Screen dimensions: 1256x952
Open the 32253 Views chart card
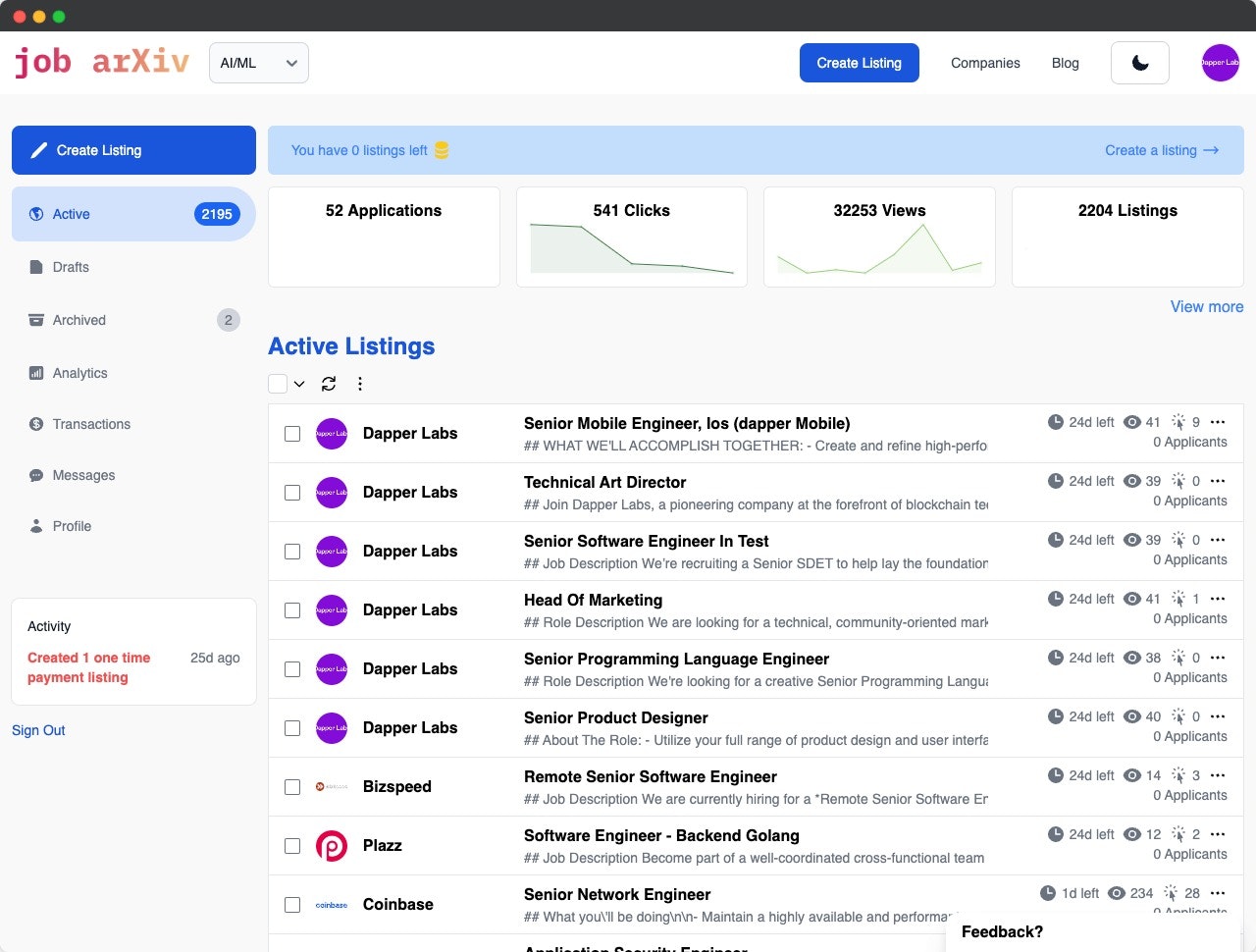tap(879, 238)
